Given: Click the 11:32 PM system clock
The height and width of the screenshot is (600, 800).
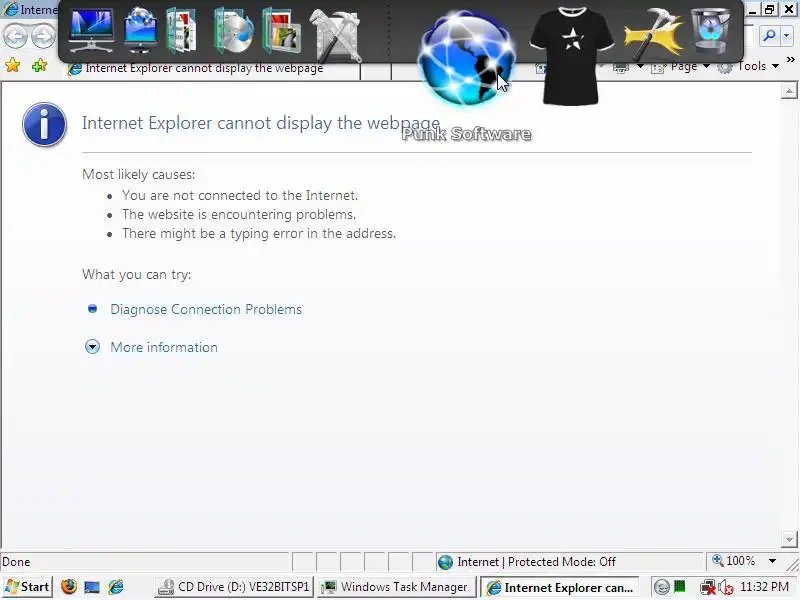Looking at the screenshot, I should tap(764, 586).
